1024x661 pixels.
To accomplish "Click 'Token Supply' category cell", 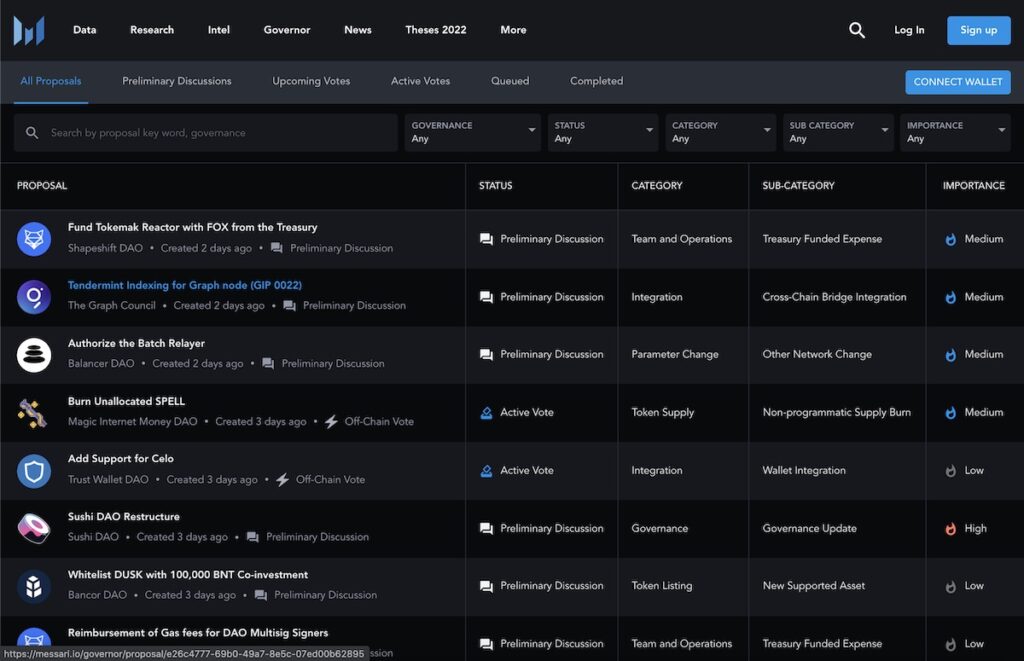I will point(662,413).
